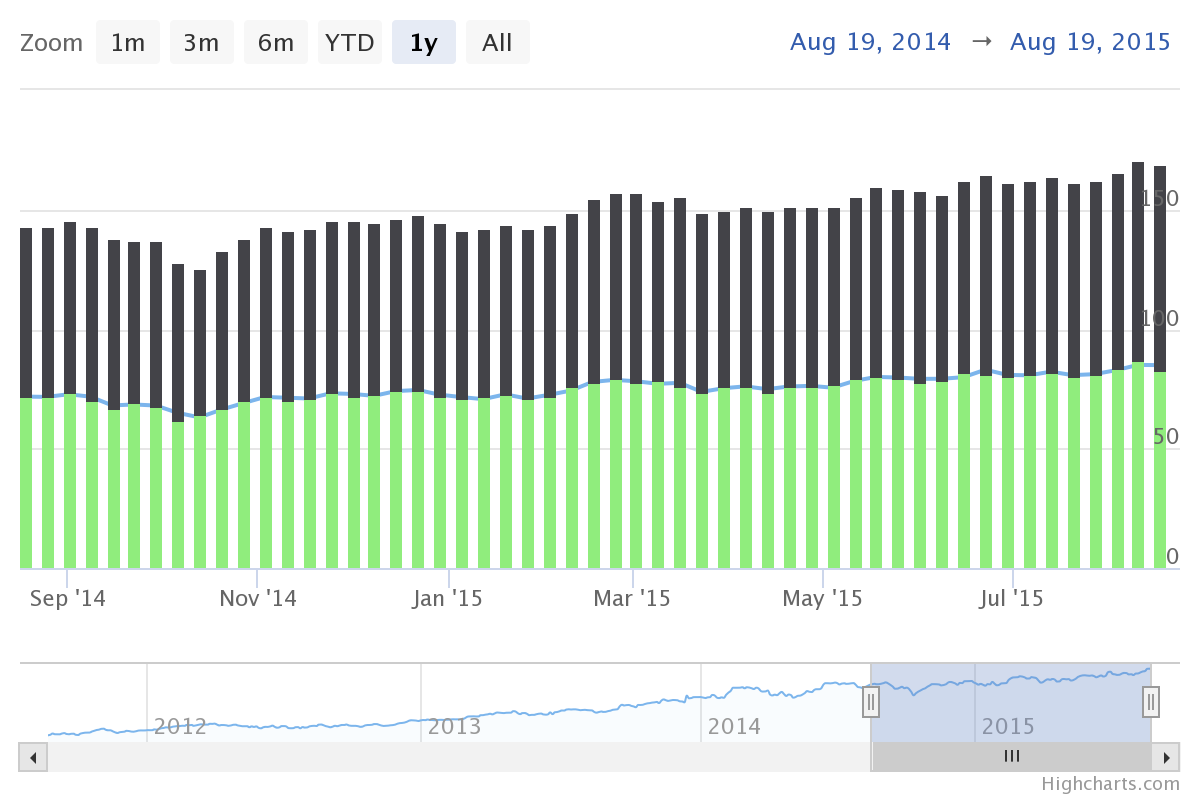The width and height of the screenshot is (1200, 800).
Task: Select the 1y zoom button
Action: point(424,43)
